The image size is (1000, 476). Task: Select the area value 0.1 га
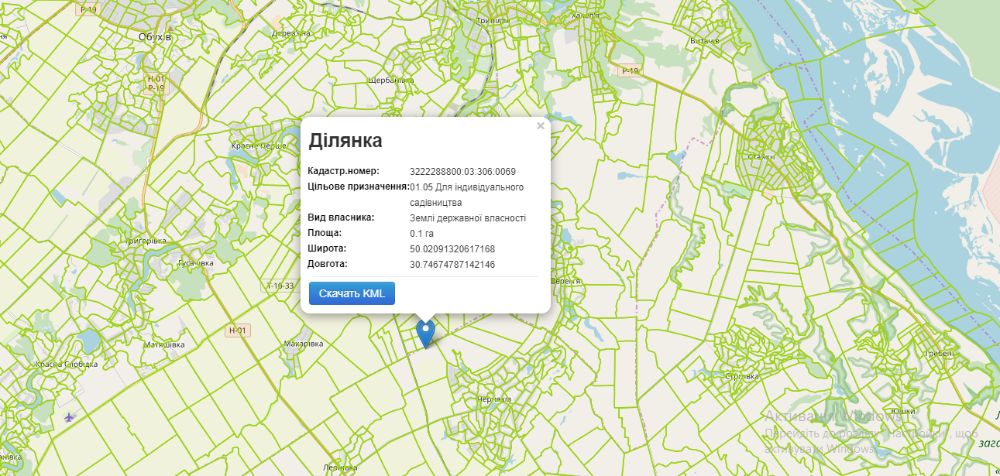[x=422, y=234]
